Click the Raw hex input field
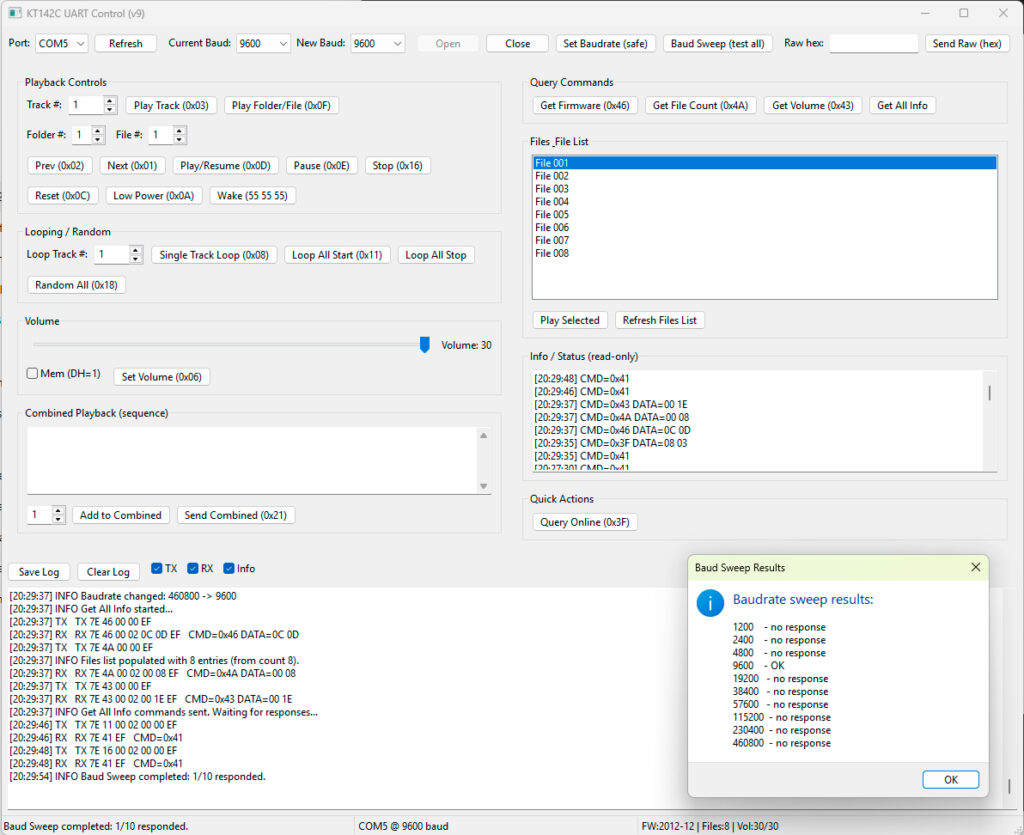The height and width of the screenshot is (835, 1024). [873, 44]
